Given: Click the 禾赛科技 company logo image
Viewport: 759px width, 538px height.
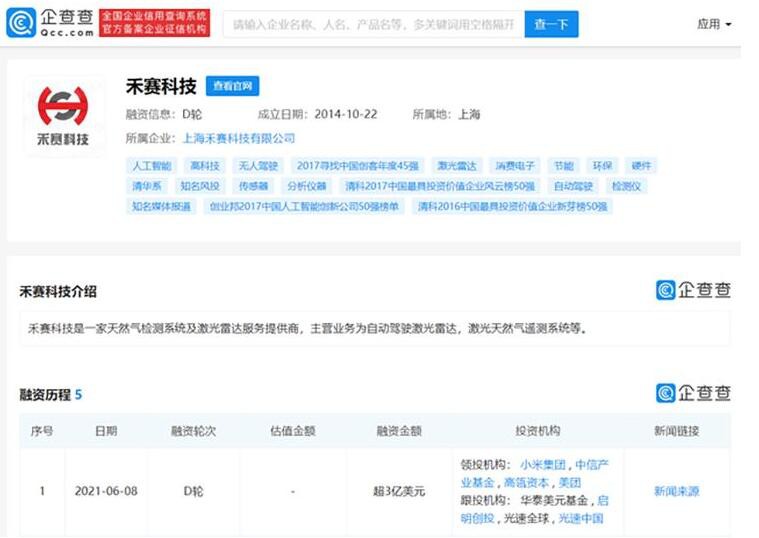Looking at the screenshot, I should point(63,116).
